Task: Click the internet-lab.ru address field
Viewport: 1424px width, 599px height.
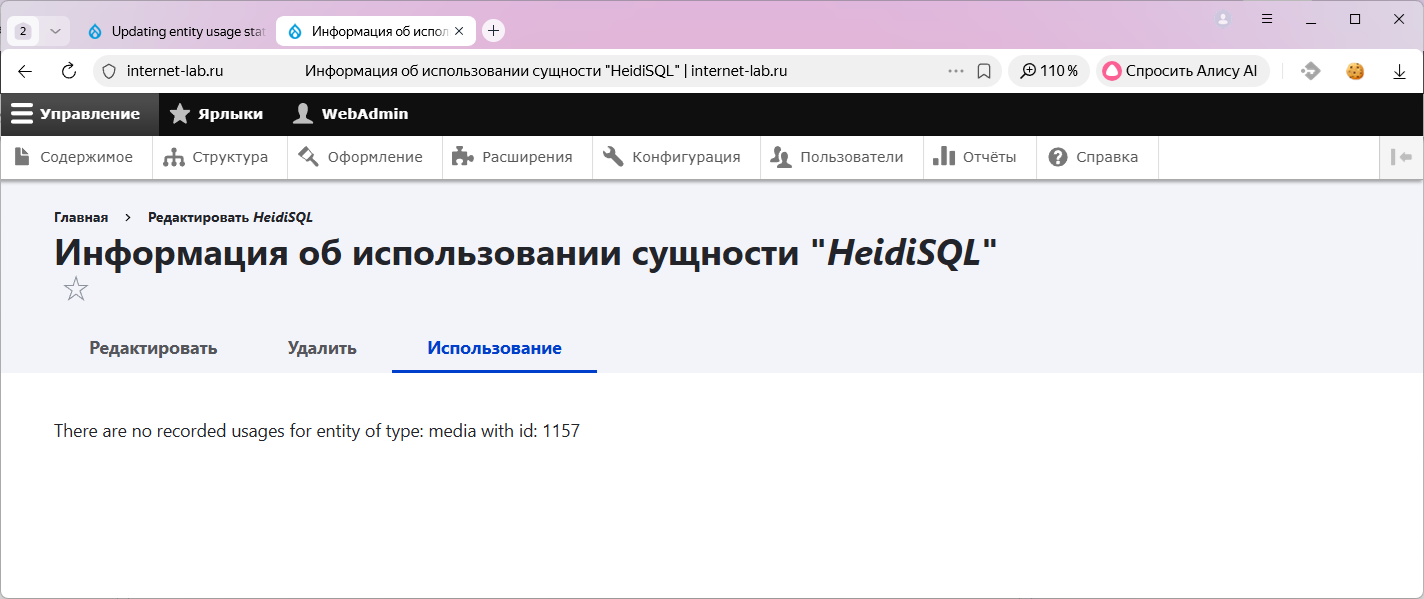Action: coord(175,71)
